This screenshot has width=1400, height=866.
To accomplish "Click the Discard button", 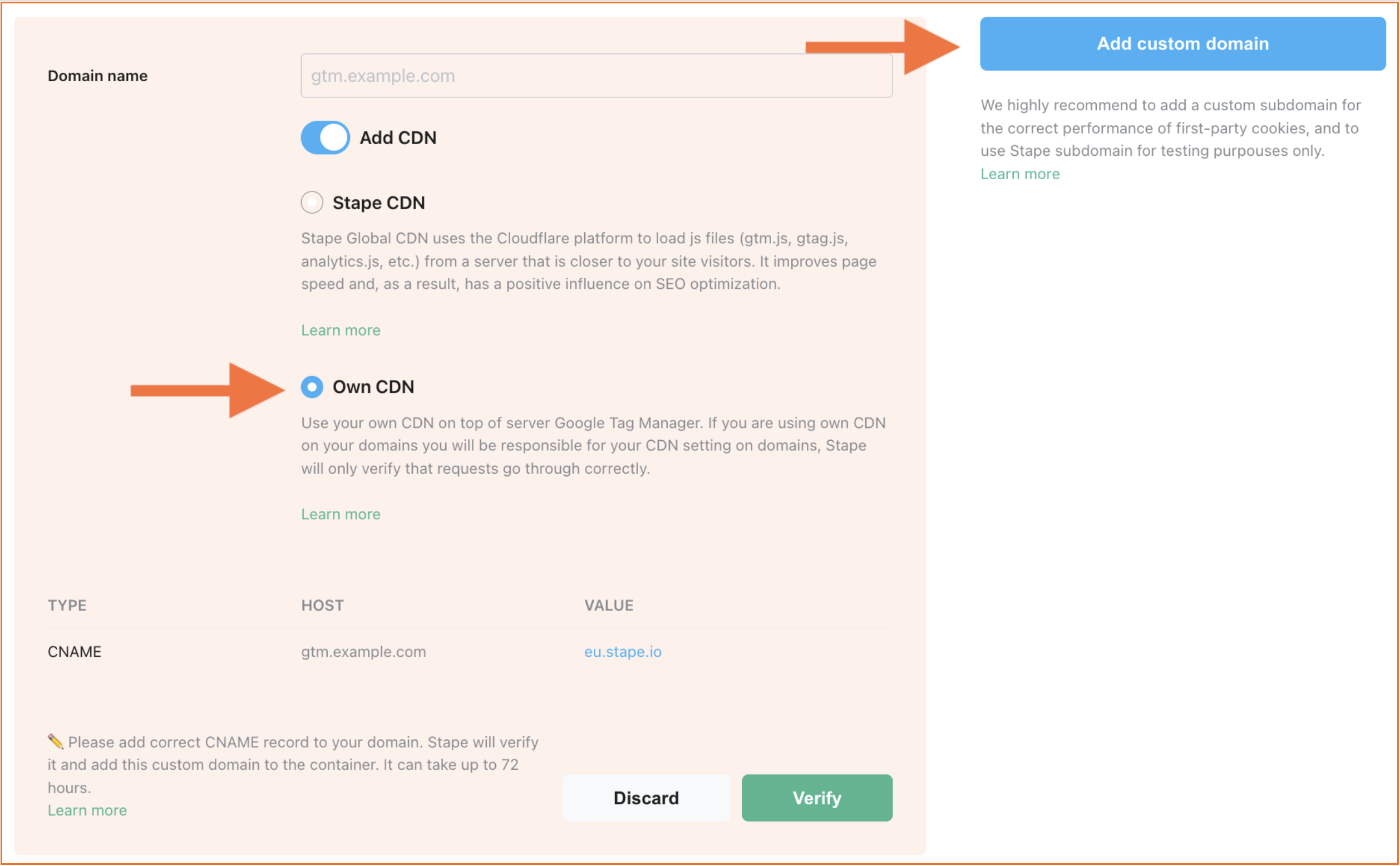I will tap(646, 798).
